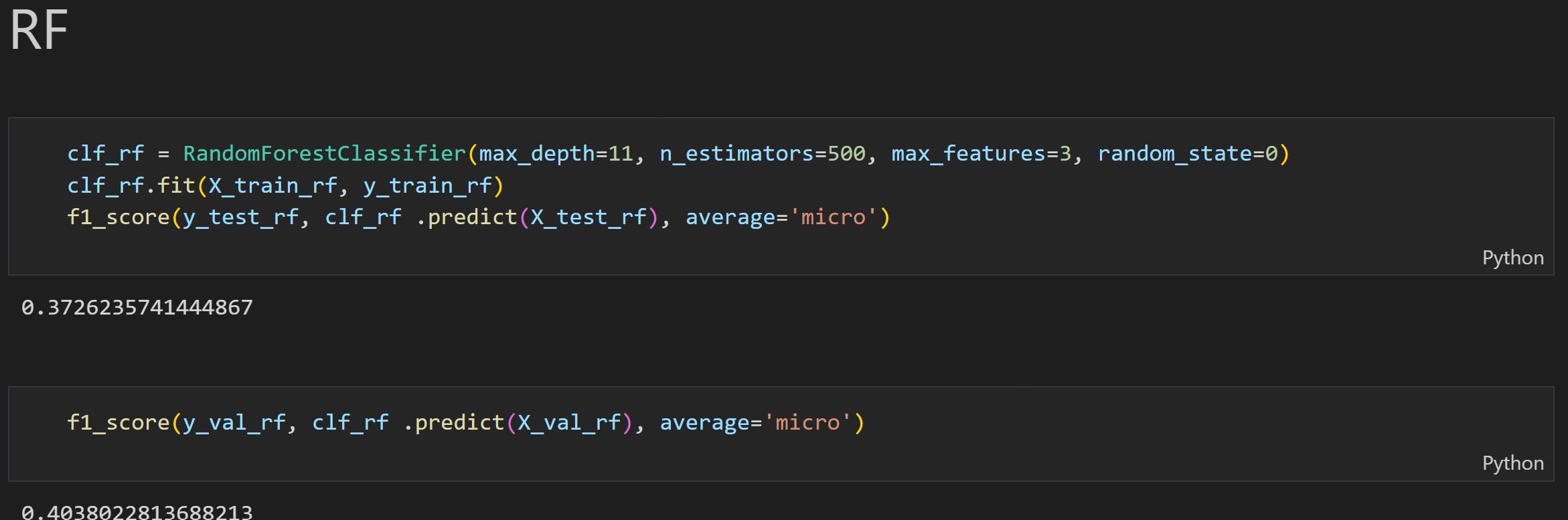
Task: Click the RandomForestClassifier code line
Action: (678, 154)
